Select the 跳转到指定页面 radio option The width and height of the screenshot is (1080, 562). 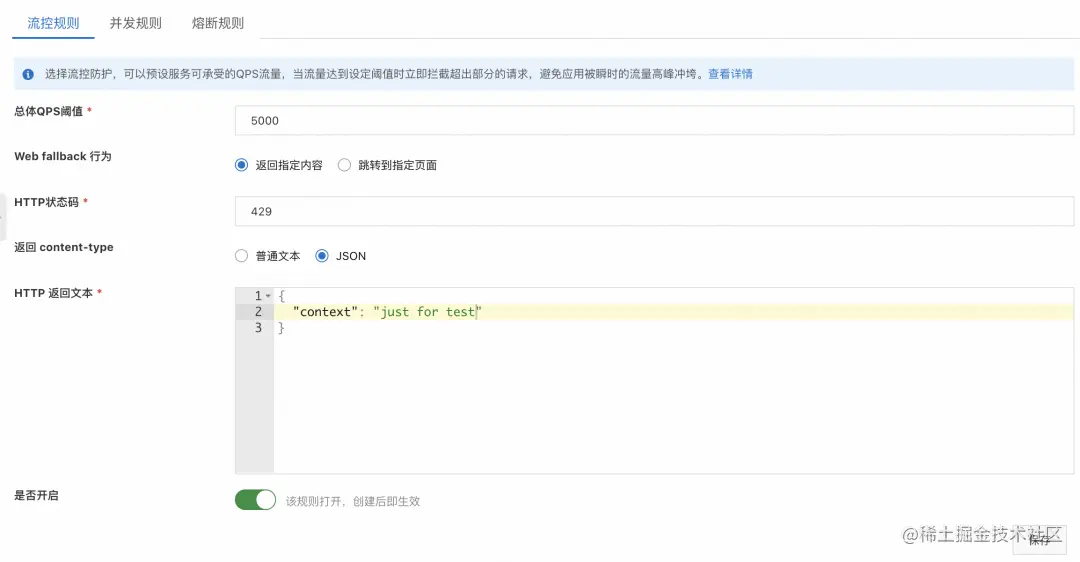[344, 165]
